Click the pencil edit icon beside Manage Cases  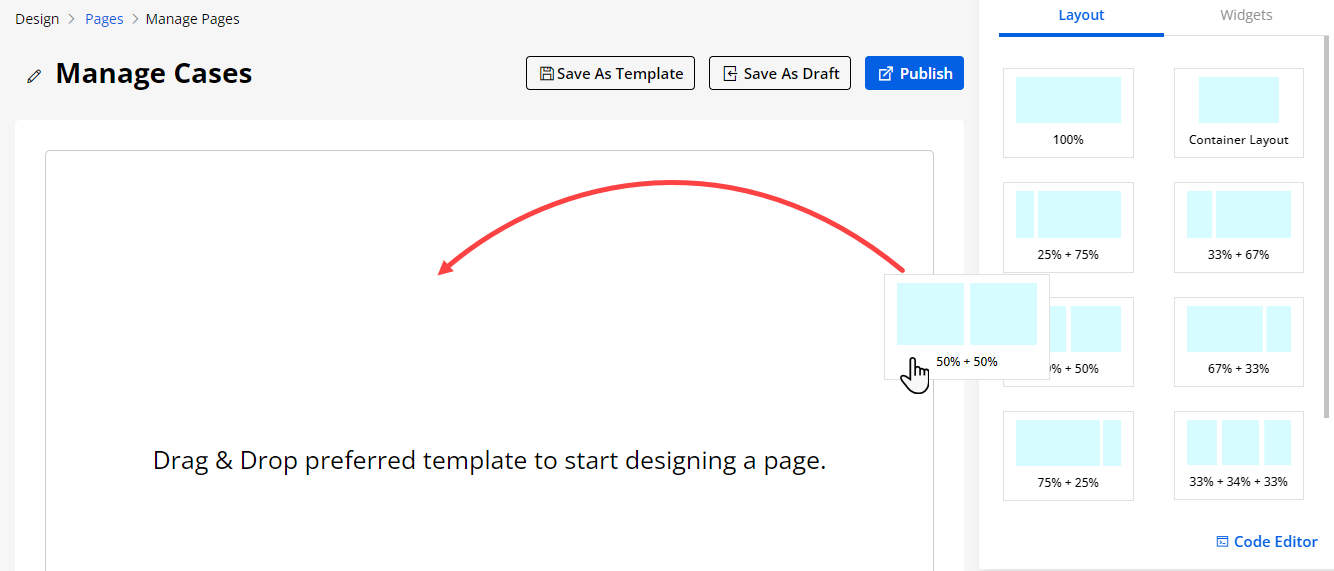[x=35, y=75]
